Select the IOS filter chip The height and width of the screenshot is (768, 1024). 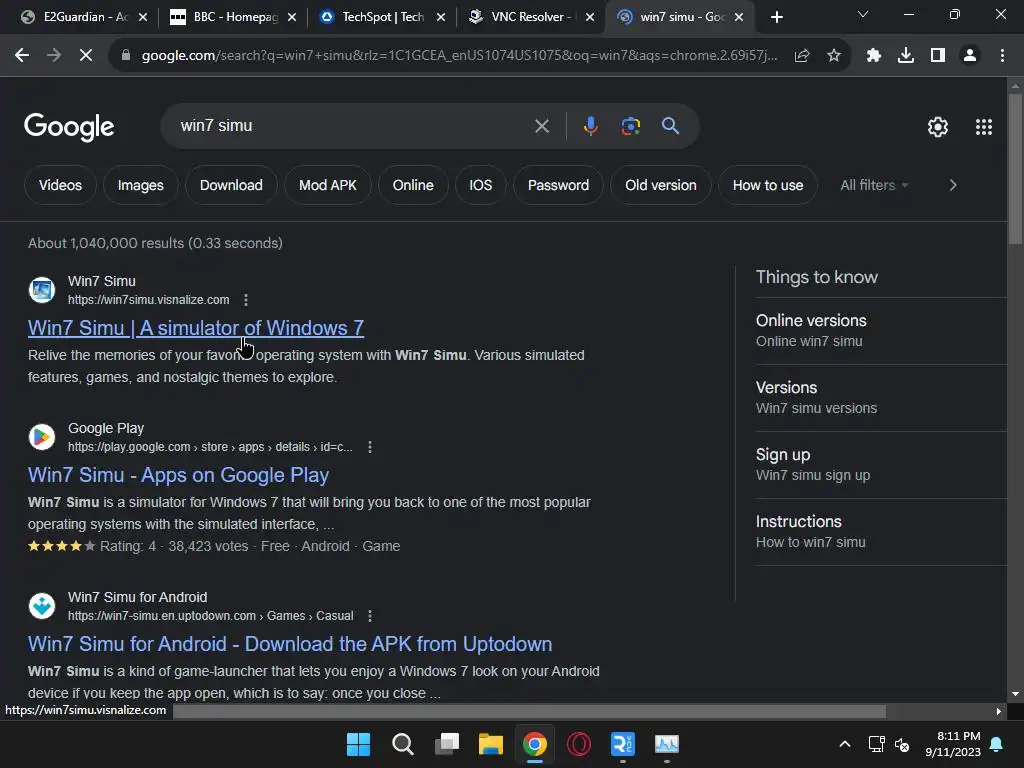pyautogui.click(x=481, y=185)
